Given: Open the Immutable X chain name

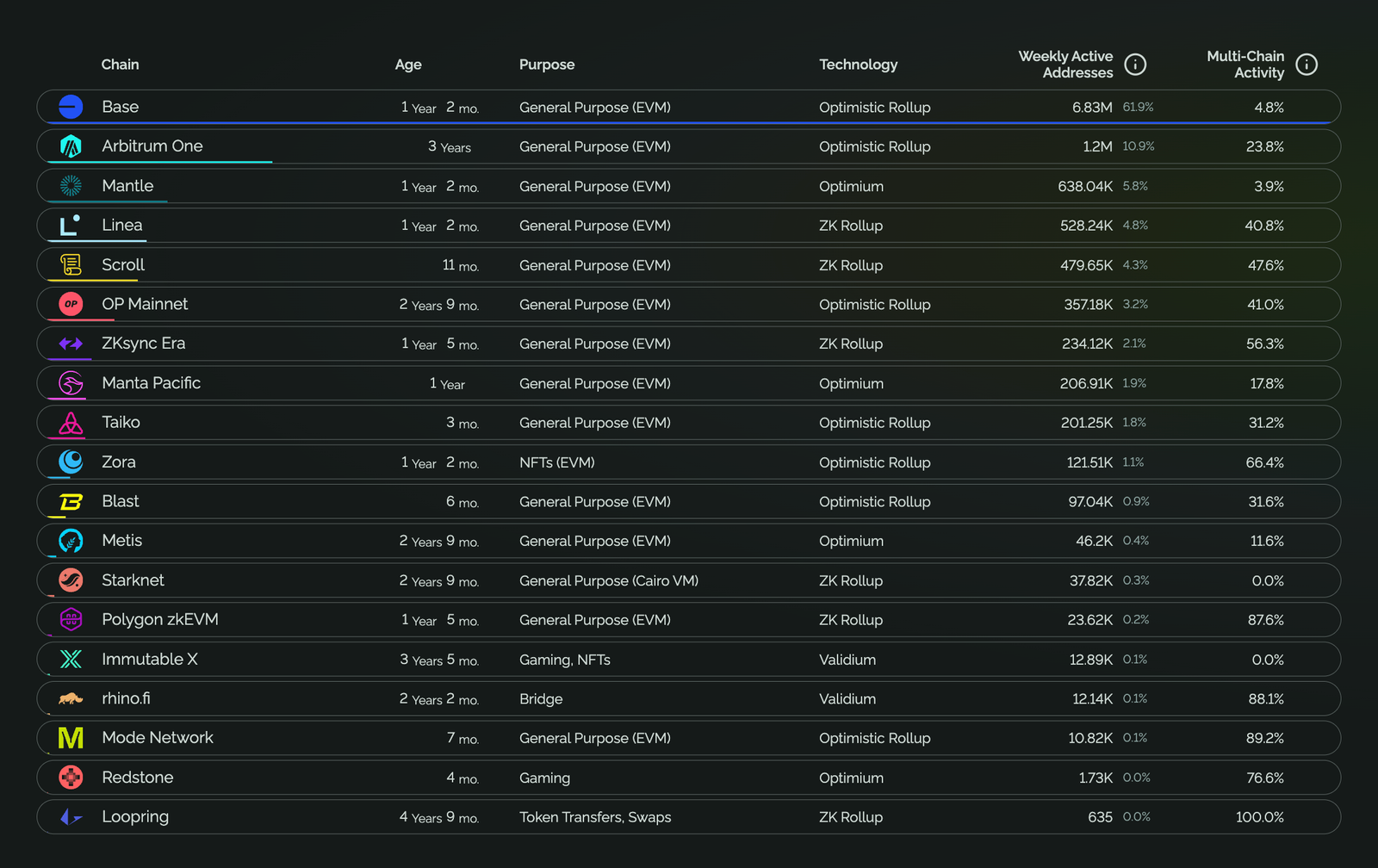Looking at the screenshot, I should coord(150,659).
